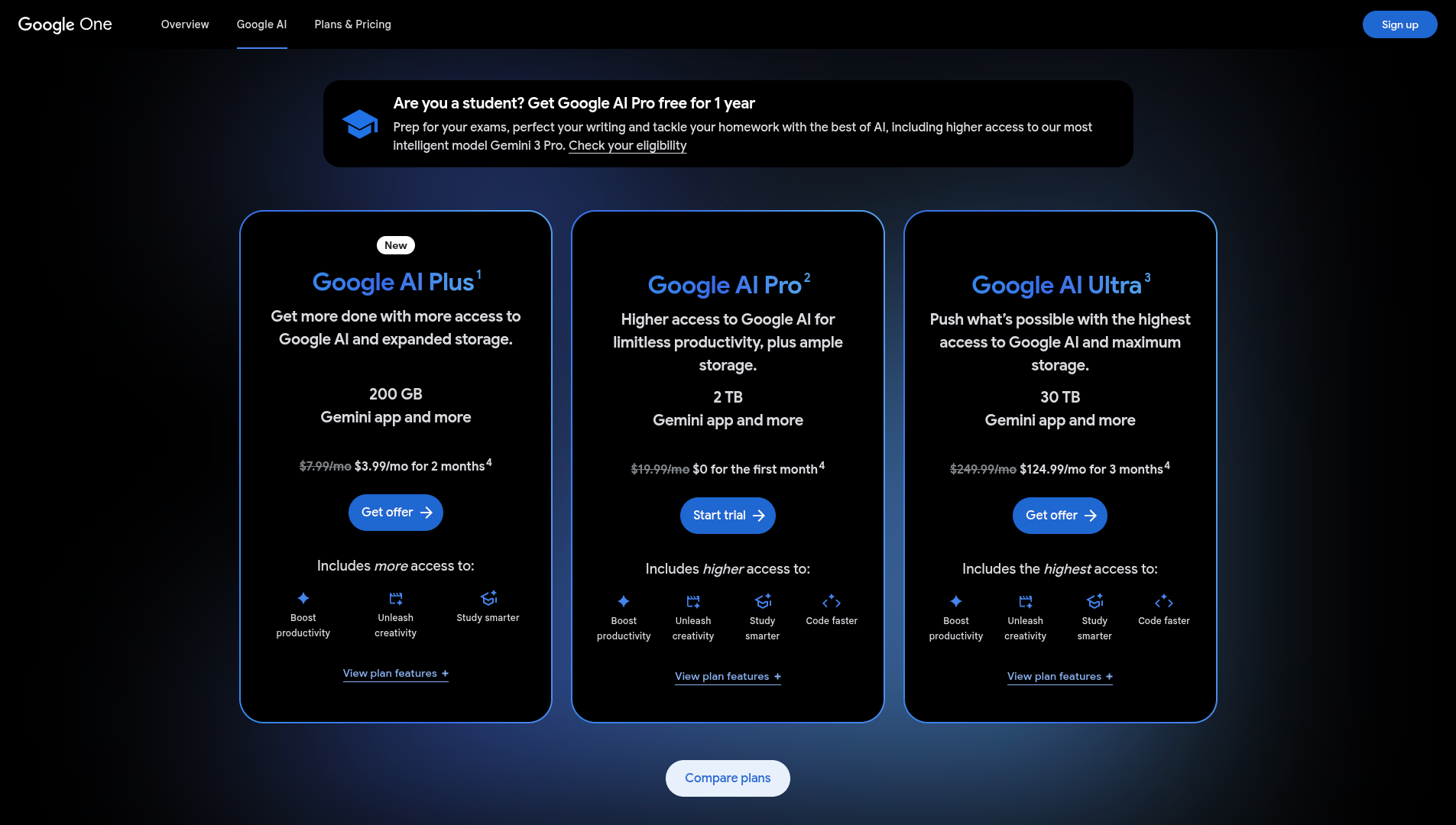The height and width of the screenshot is (825, 1456).
Task: Click the struck-through $249.99/mo price
Action: (983, 469)
